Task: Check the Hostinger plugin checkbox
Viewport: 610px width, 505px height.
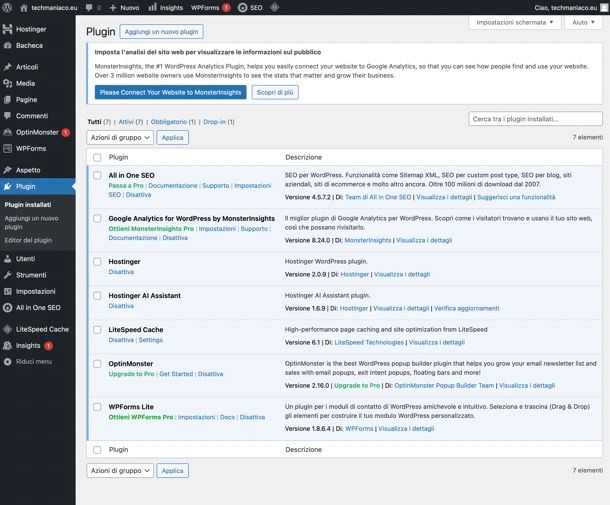Action: (x=97, y=262)
